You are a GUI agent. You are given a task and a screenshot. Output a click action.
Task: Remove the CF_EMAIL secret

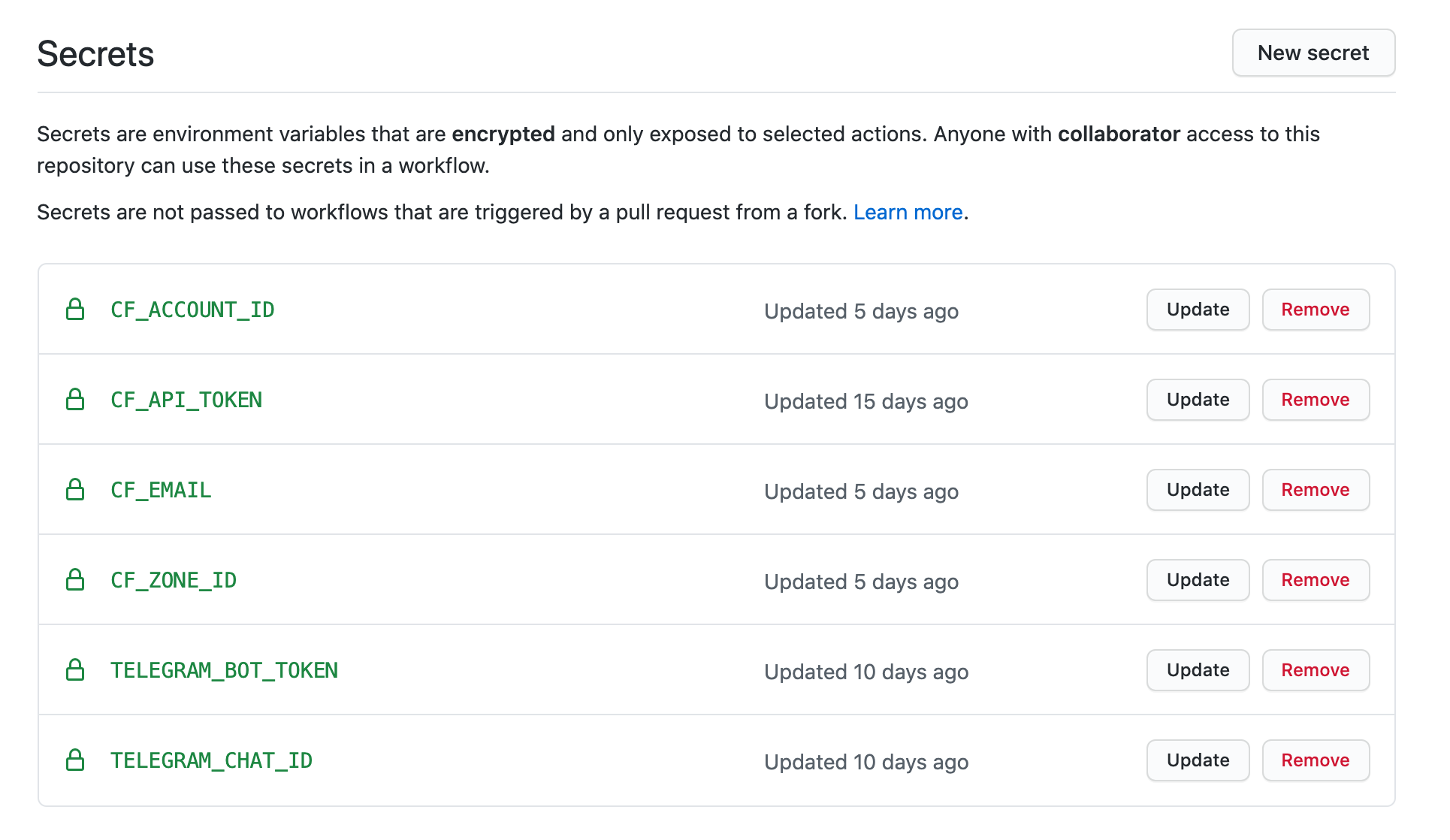1315,490
